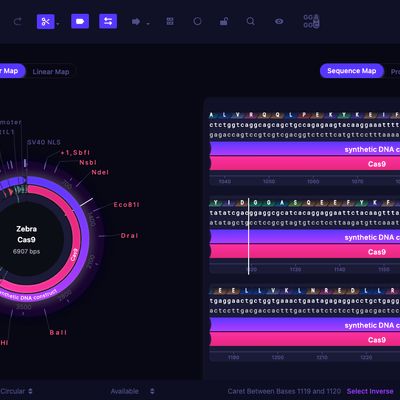Open the arrow tool dropdown caret
The height and width of the screenshot is (400, 400).
148,24
